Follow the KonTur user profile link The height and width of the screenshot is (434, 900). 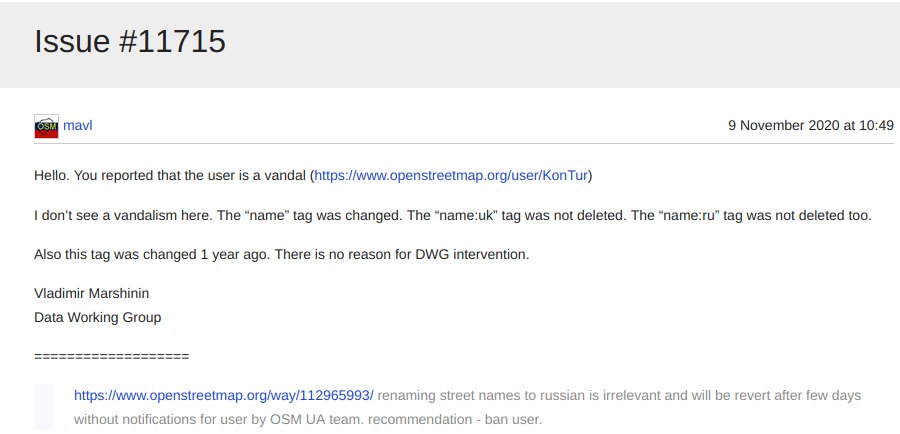pyautogui.click(x=451, y=175)
